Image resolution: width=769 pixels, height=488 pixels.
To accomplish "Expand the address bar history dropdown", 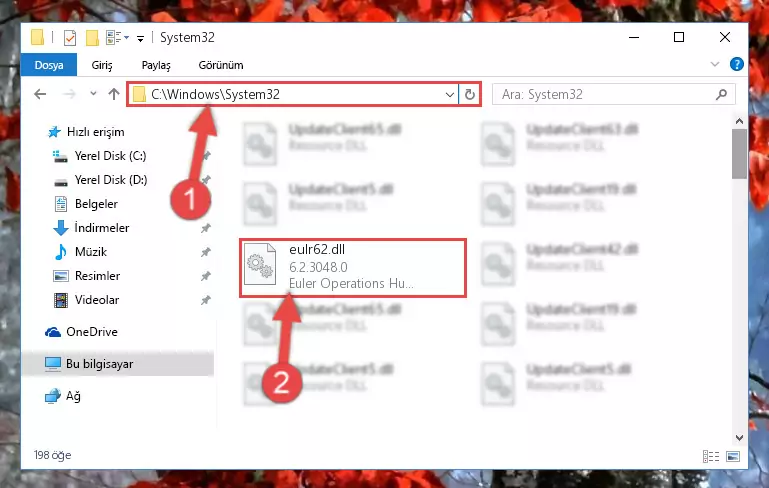I will (x=449, y=95).
